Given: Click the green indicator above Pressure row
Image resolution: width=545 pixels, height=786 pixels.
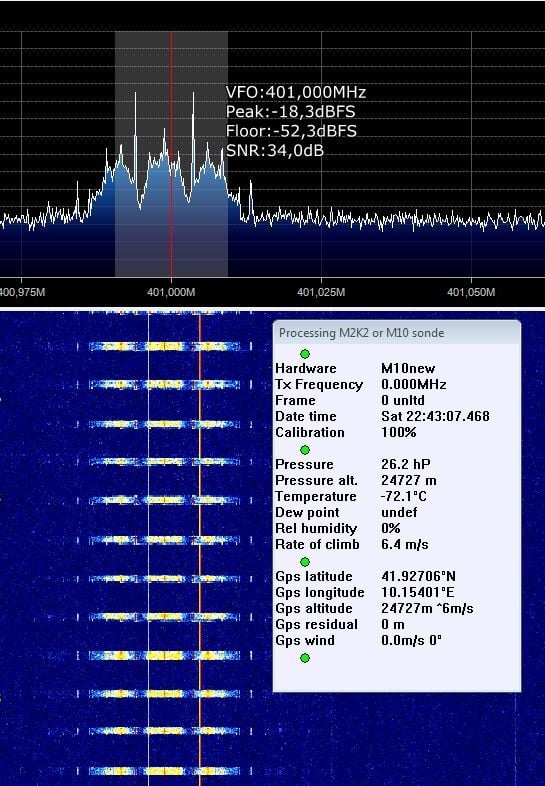Looking at the screenshot, I should [305, 450].
